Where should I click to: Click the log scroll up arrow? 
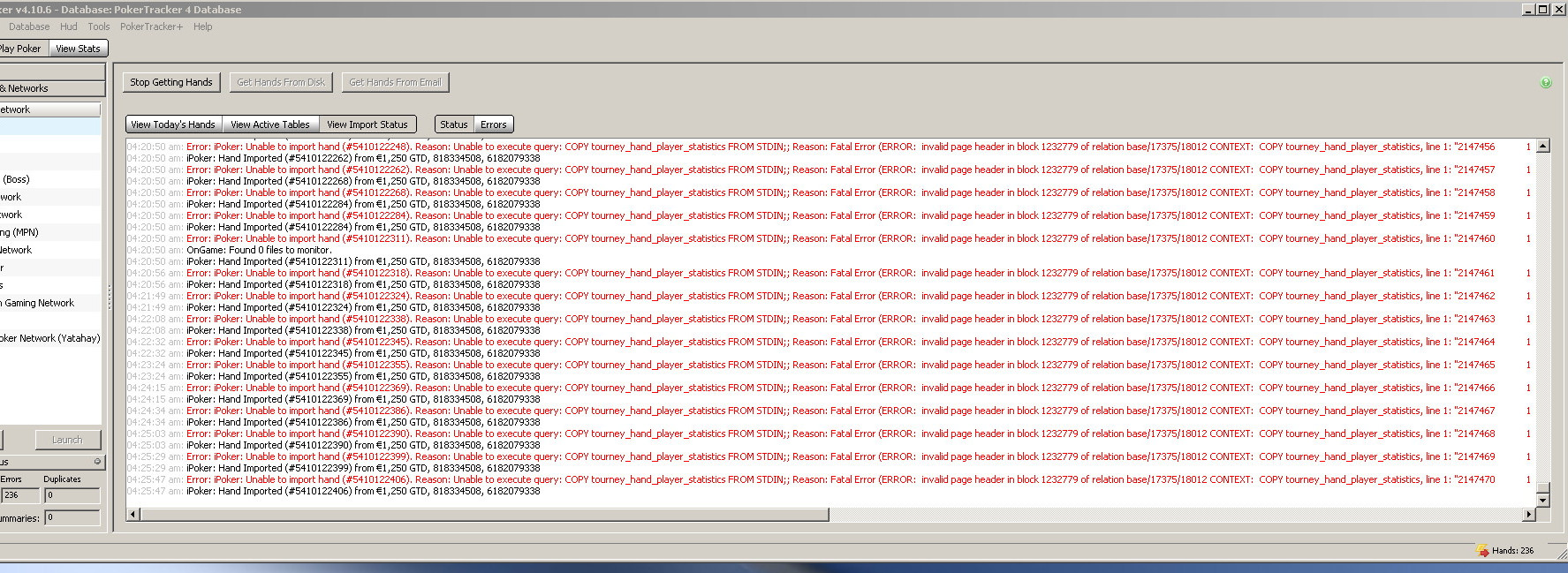click(x=1543, y=147)
